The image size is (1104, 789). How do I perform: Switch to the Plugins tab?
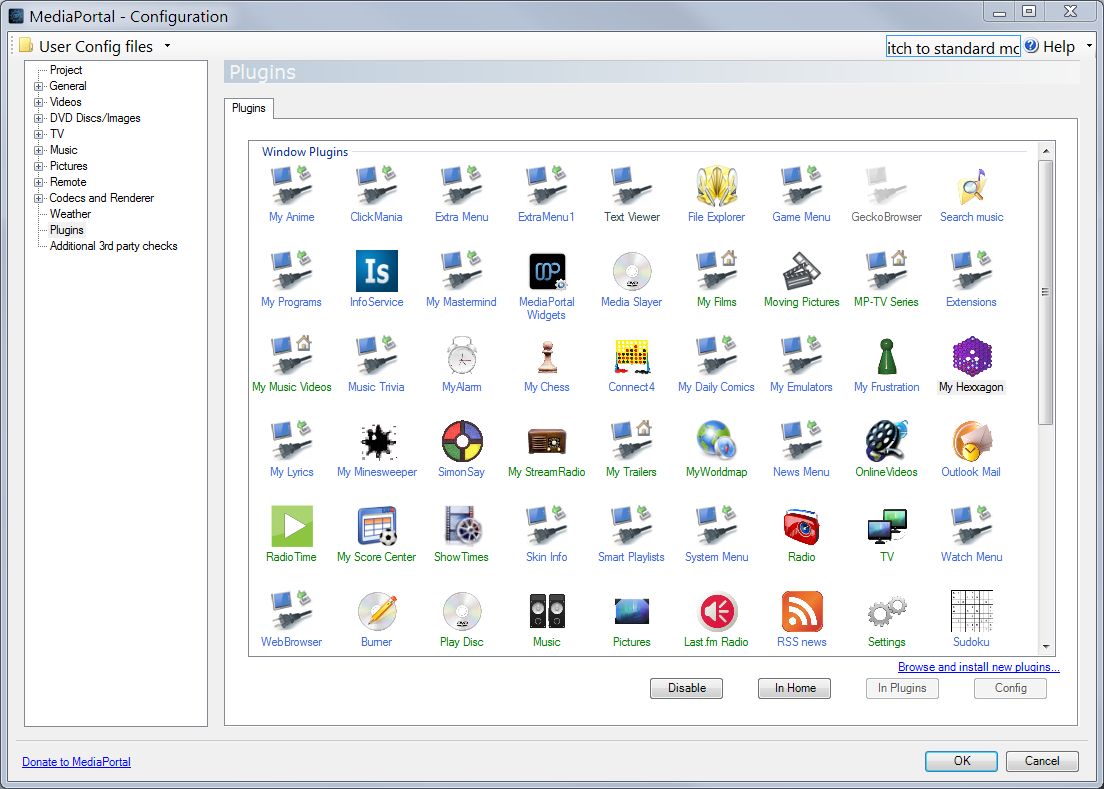coord(249,108)
